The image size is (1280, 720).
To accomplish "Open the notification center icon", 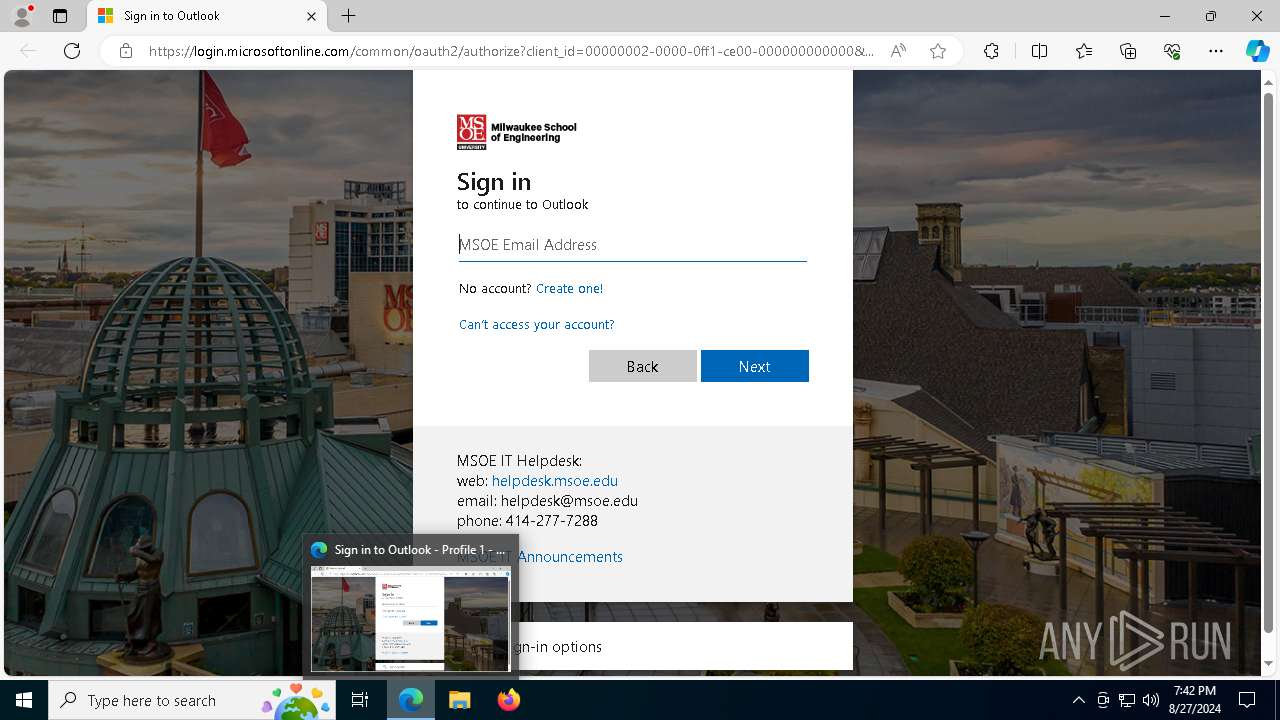I will (x=1247, y=700).
